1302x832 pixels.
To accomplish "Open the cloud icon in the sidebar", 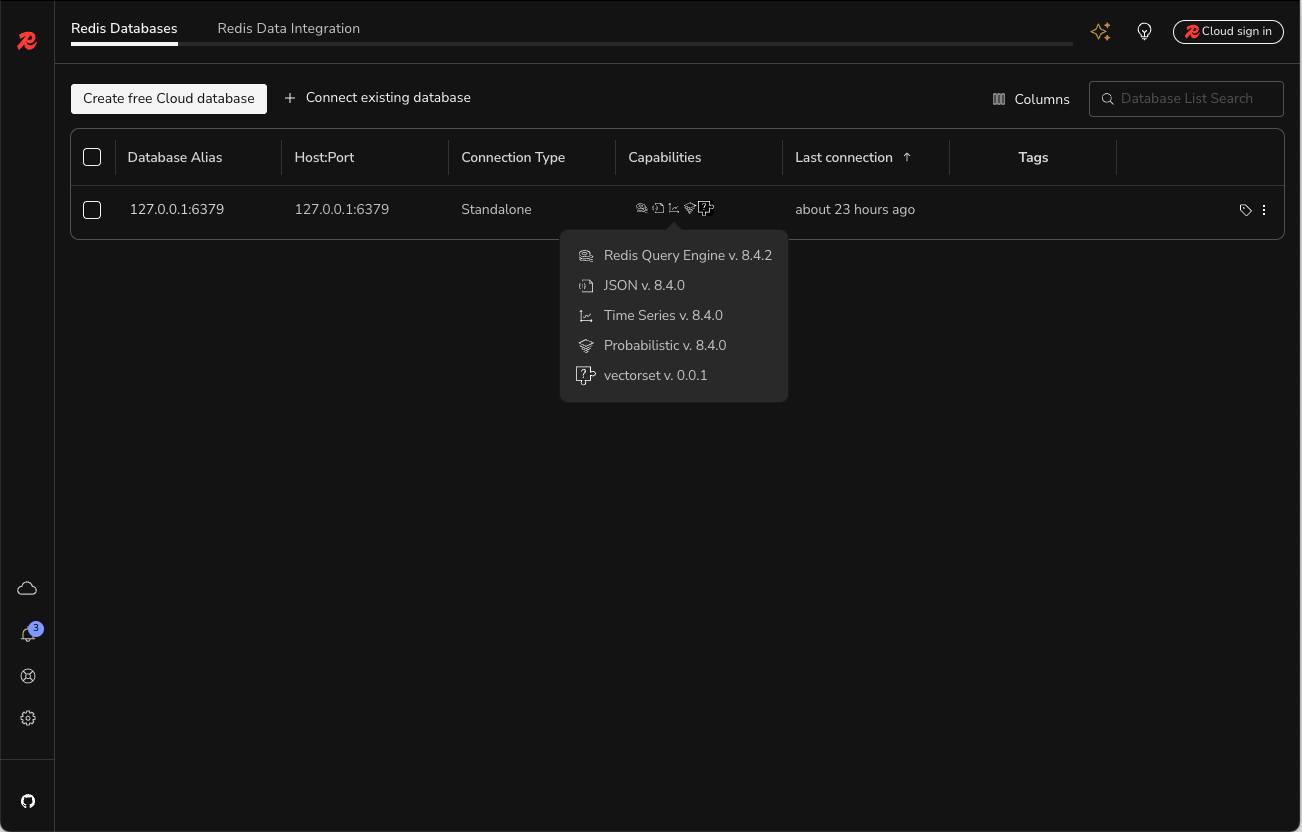I will pos(27,588).
